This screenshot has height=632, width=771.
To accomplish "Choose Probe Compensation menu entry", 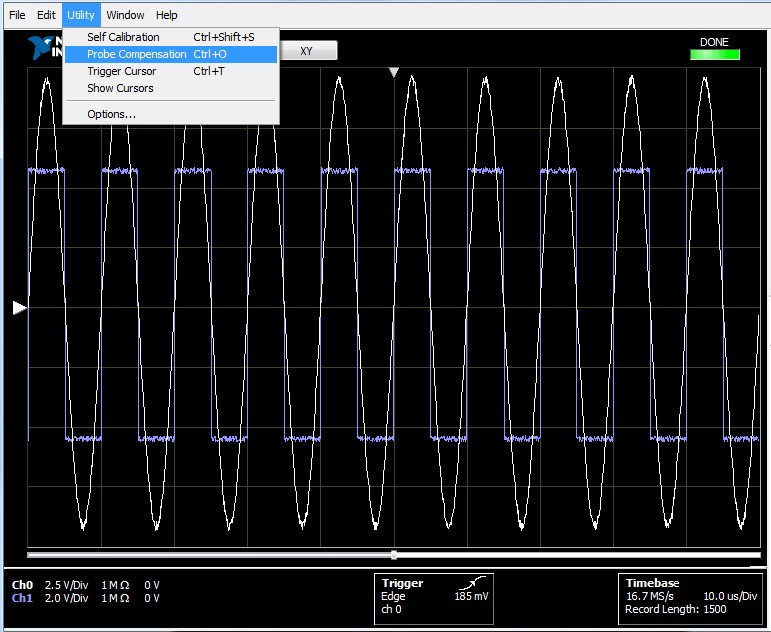I will (x=136, y=54).
